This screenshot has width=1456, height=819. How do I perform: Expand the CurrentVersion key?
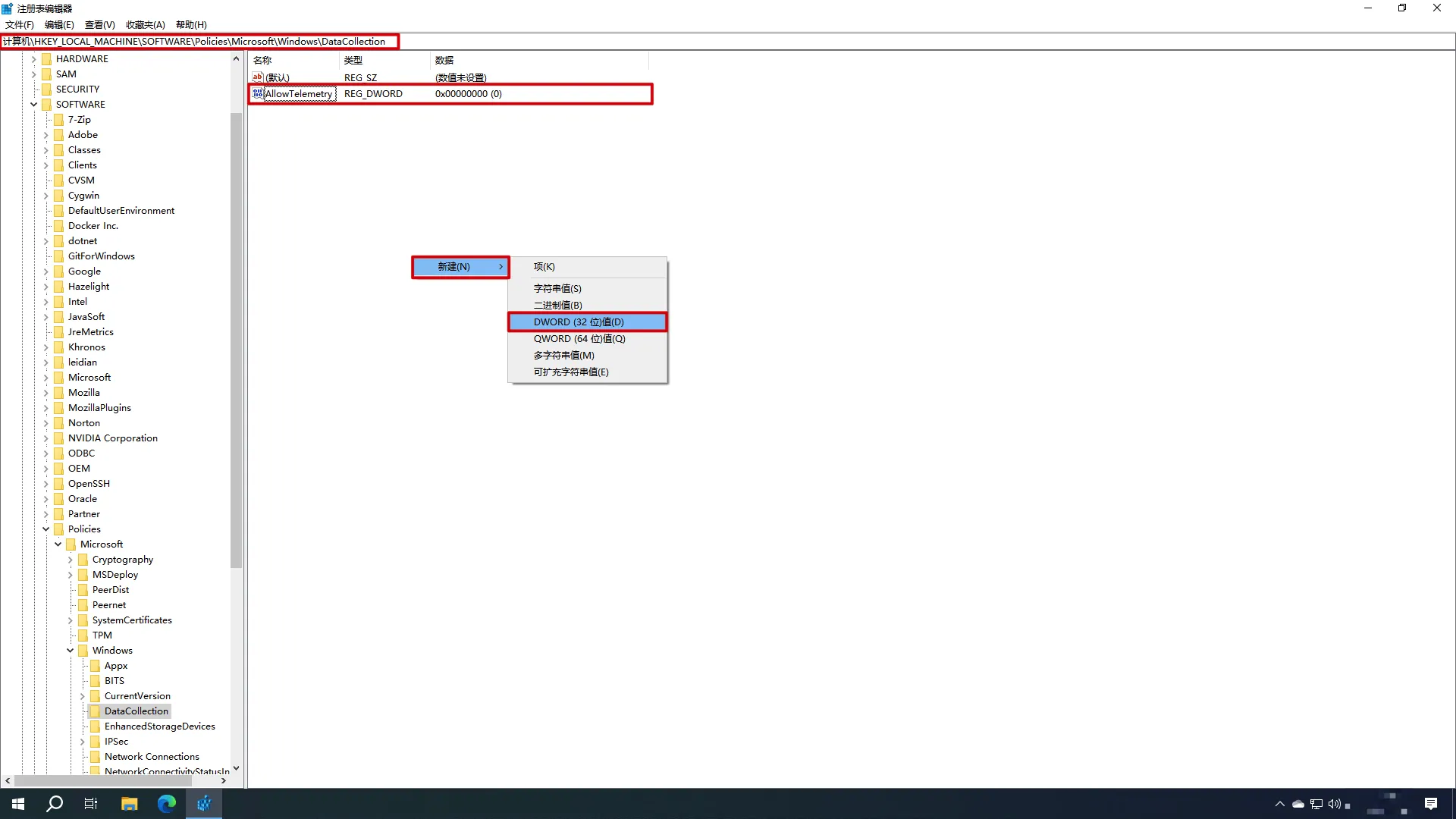[x=83, y=696]
